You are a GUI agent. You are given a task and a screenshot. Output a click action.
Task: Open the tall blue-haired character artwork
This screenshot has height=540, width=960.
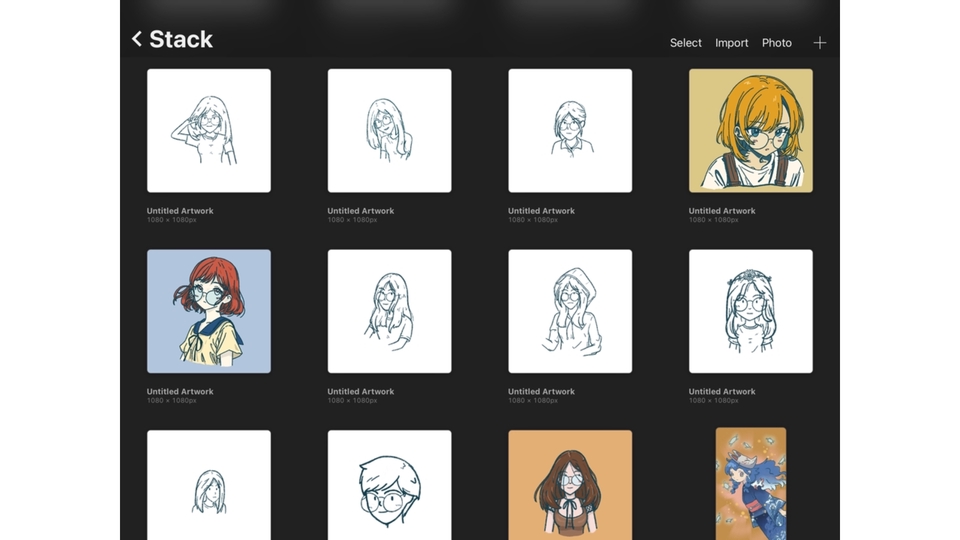(750, 484)
